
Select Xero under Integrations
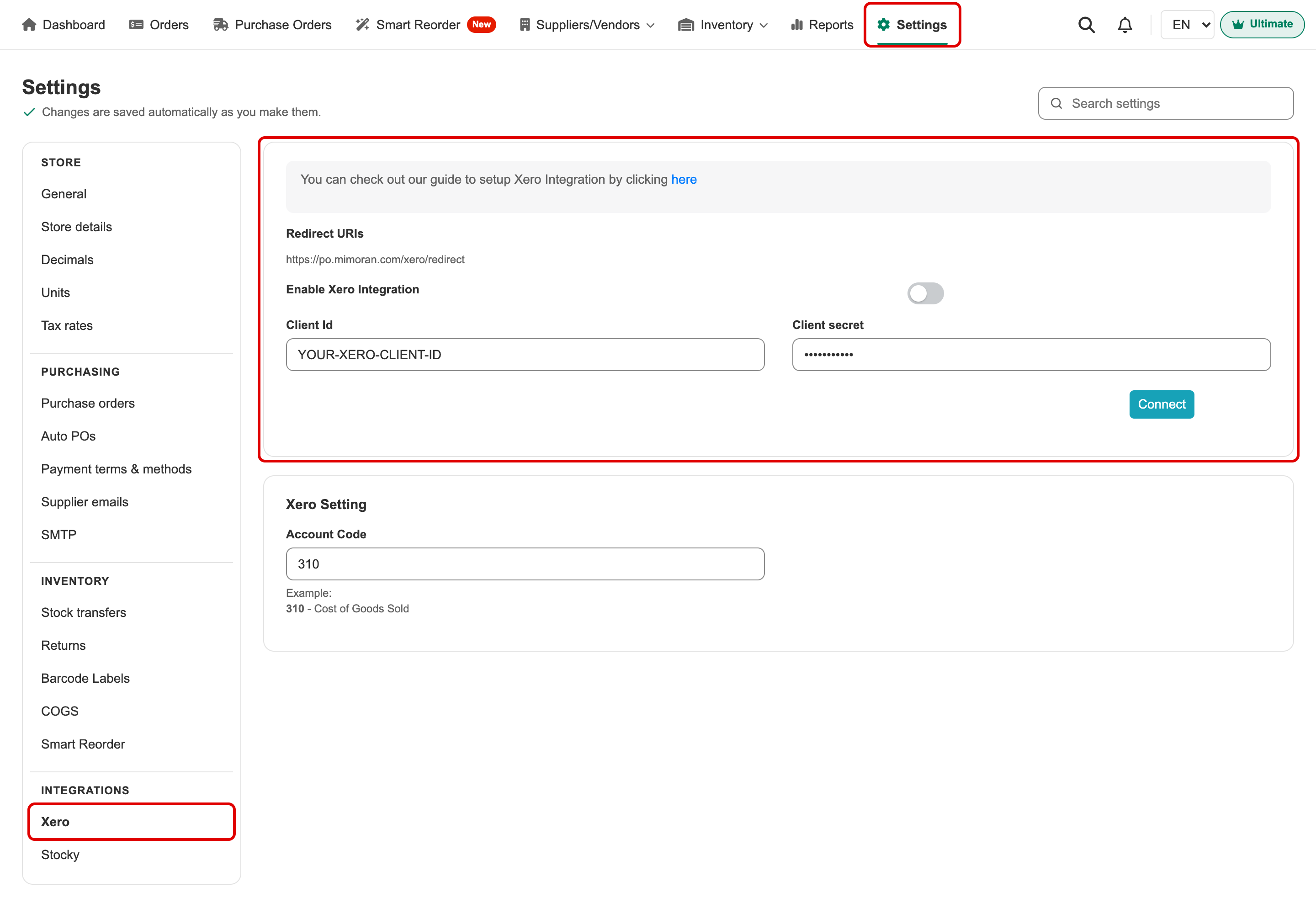point(131,822)
